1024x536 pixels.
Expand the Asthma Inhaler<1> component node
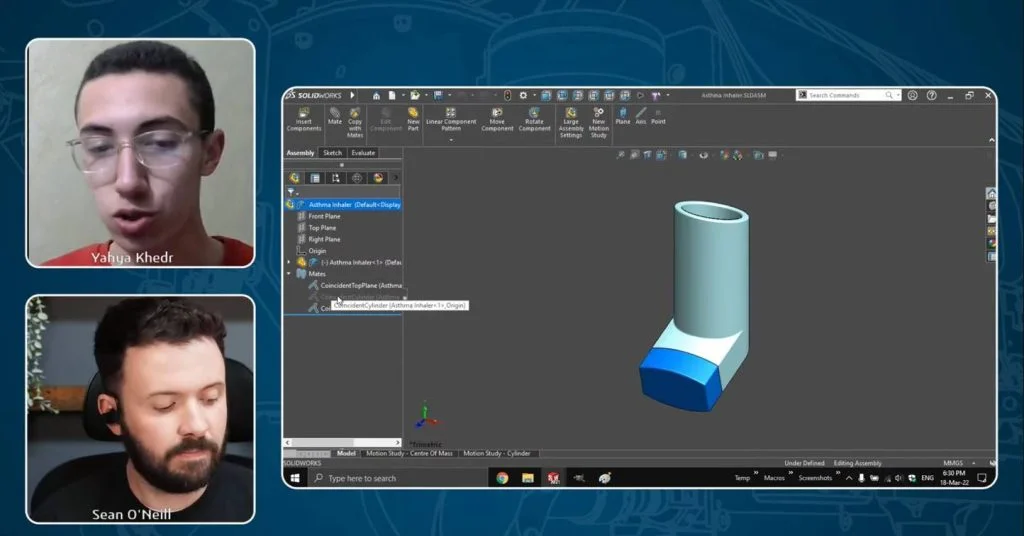(x=289, y=262)
